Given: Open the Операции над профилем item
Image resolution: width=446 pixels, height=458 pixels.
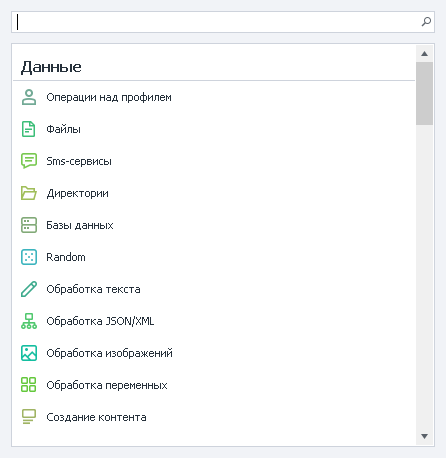Looking at the screenshot, I should 214,97.
